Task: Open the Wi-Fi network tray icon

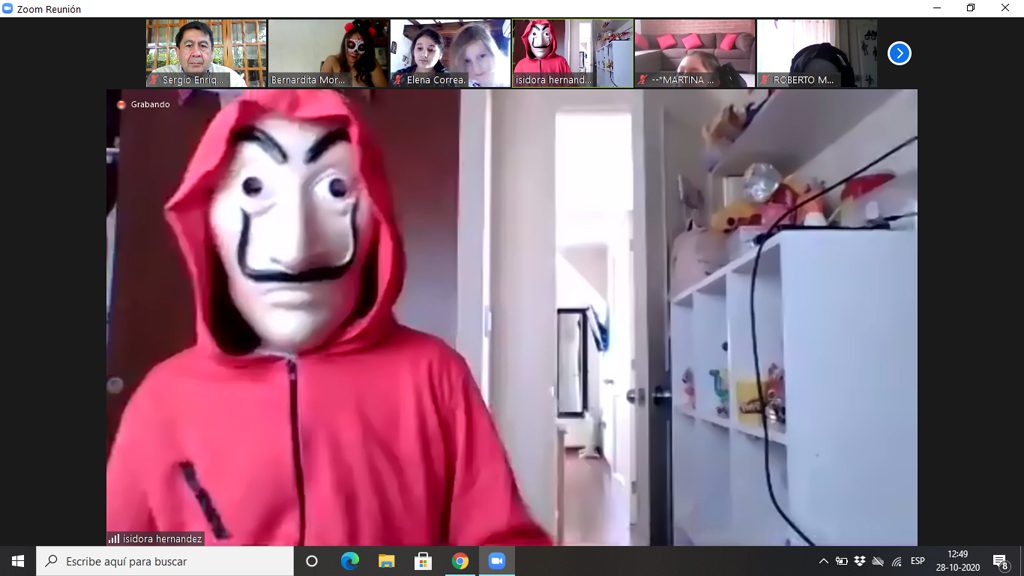Action: pos(896,561)
